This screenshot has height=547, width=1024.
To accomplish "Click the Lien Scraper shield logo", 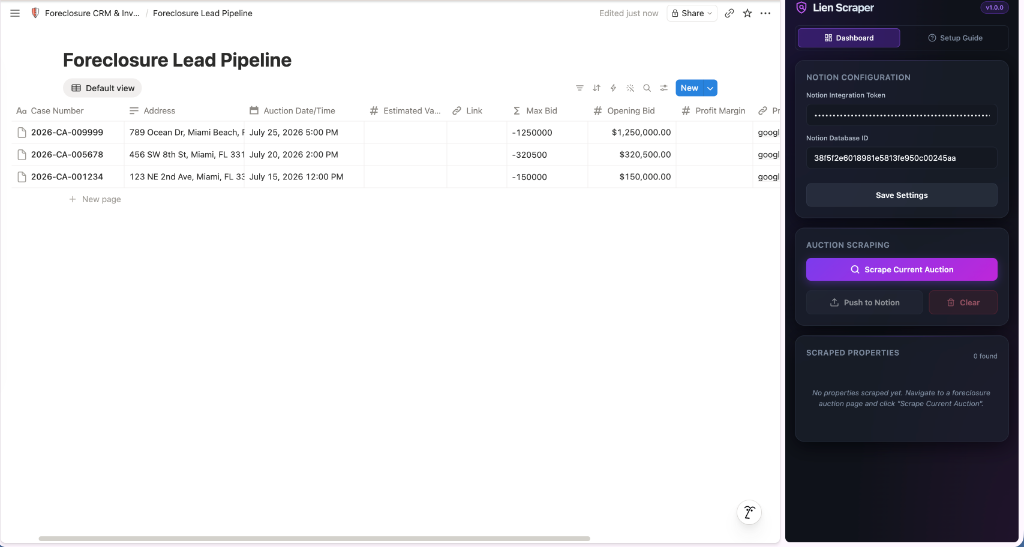I will (x=801, y=8).
